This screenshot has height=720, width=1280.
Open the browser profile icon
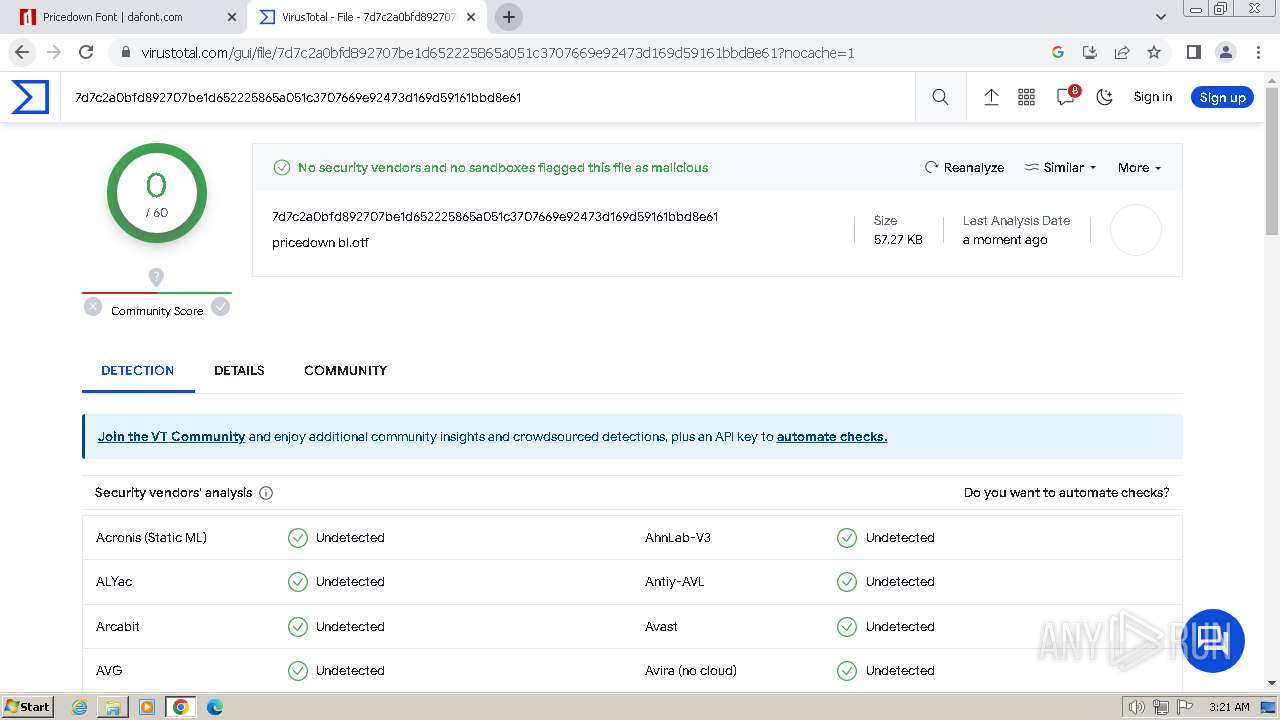tap(1225, 52)
